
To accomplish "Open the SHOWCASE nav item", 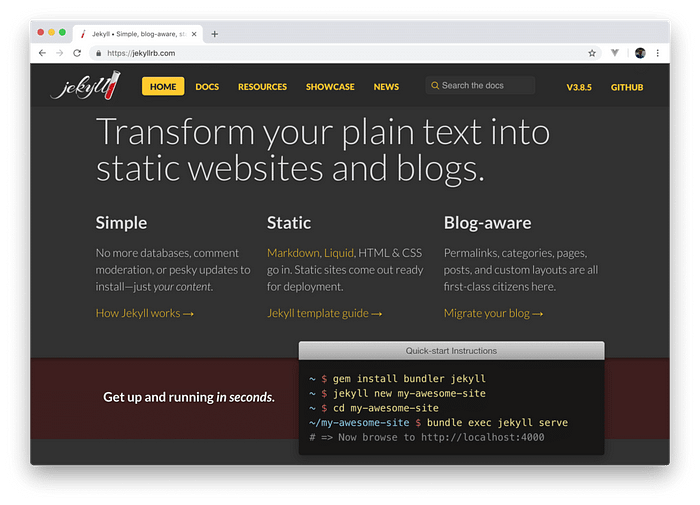I will point(330,87).
